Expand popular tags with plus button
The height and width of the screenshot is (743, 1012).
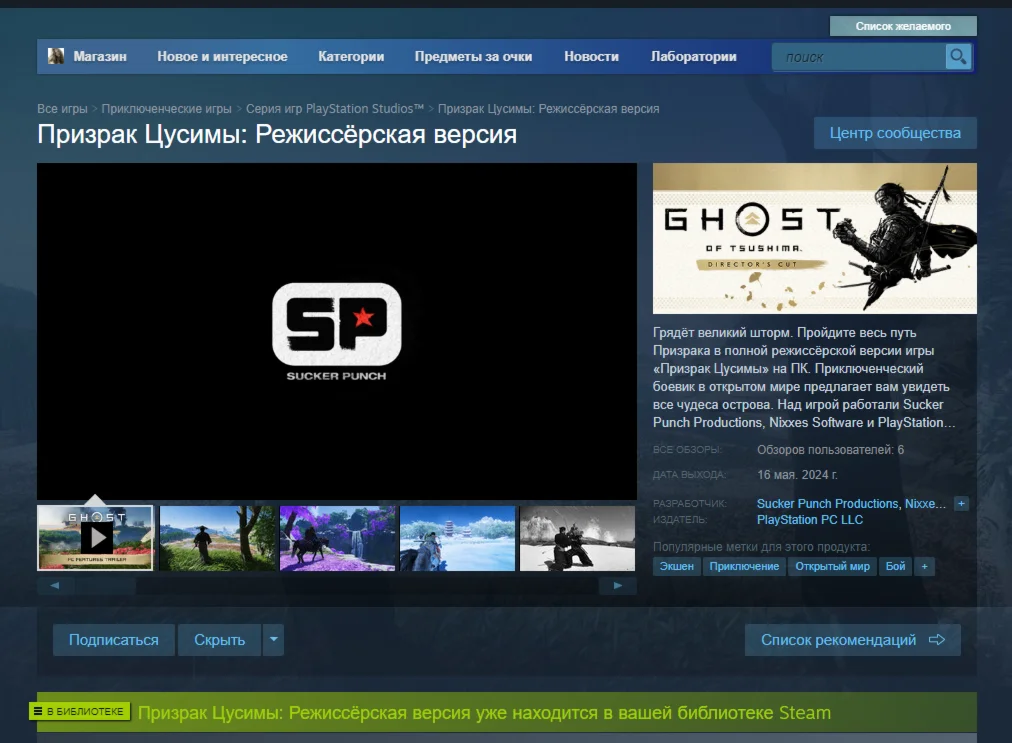[924, 566]
